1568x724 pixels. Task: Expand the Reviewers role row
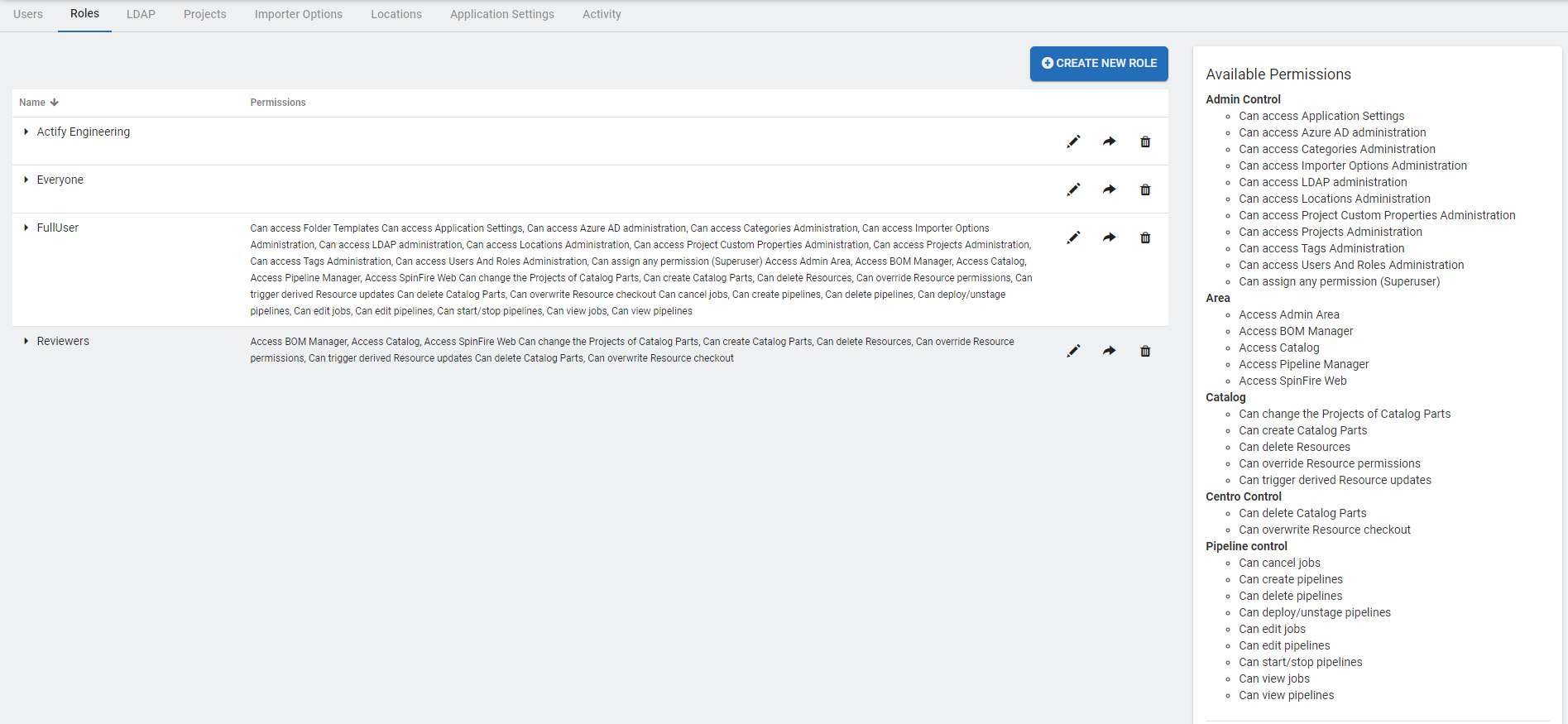26,341
